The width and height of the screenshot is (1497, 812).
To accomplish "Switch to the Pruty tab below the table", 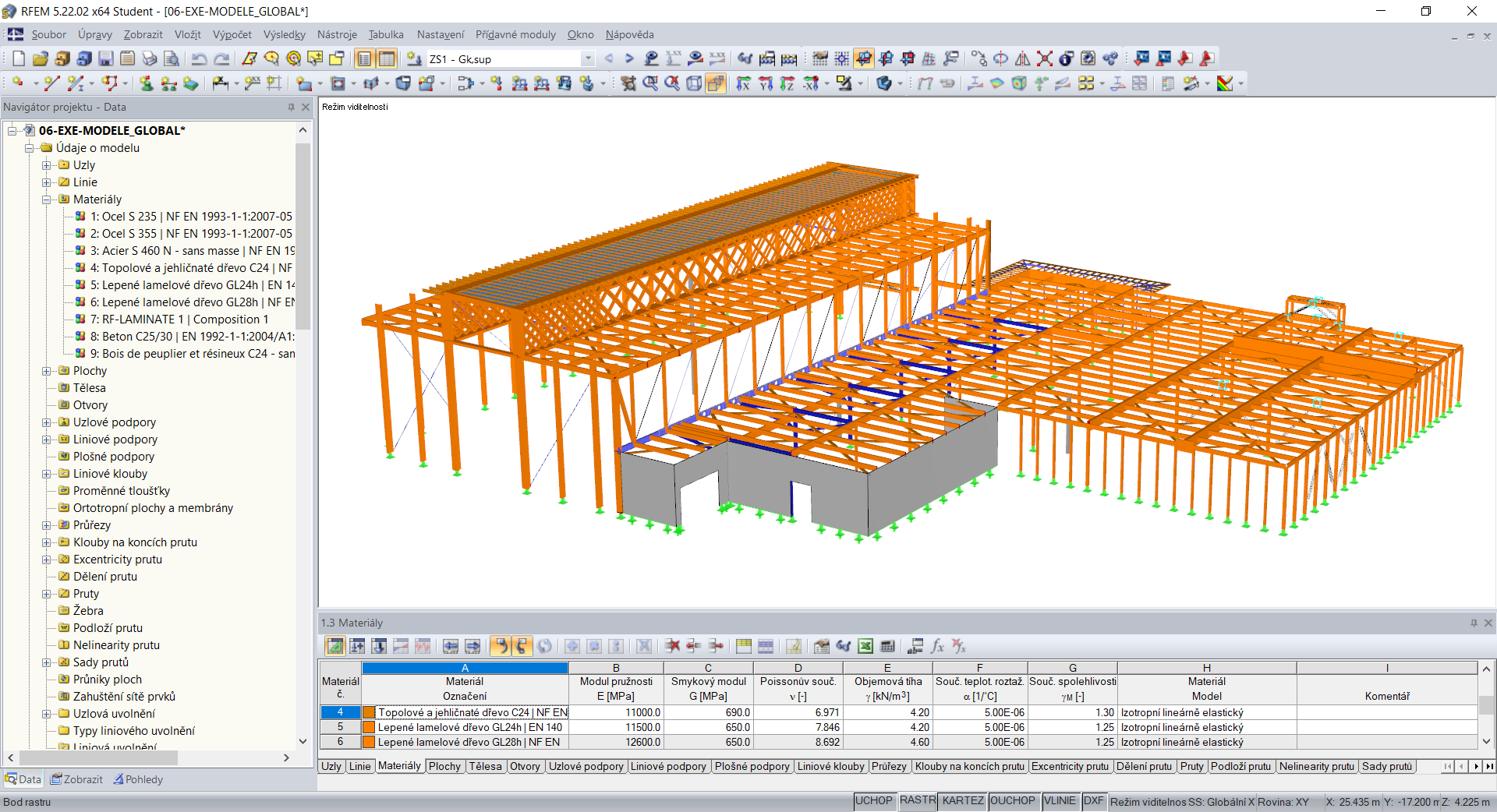I will pos(1192,767).
